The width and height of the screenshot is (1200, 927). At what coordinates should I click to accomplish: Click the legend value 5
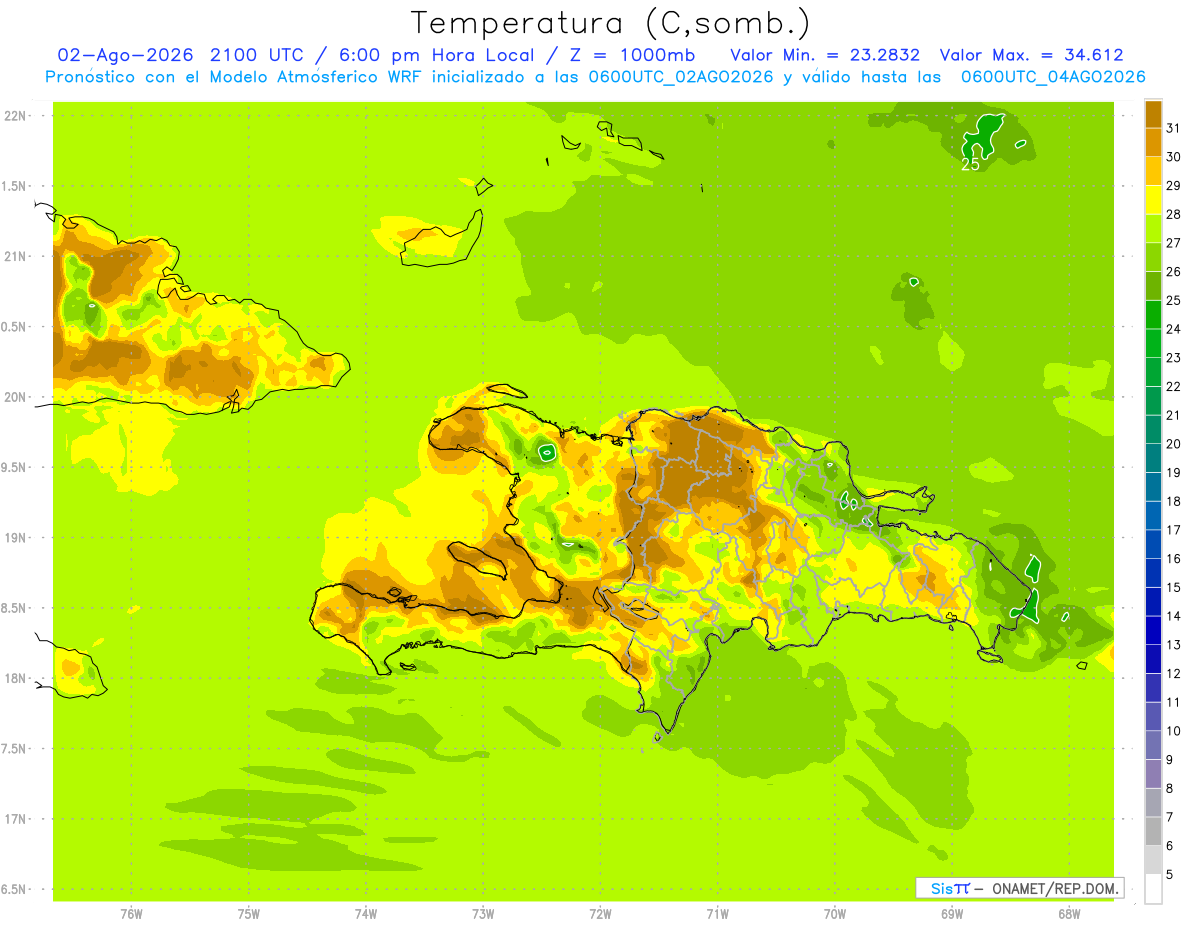coord(1170,875)
